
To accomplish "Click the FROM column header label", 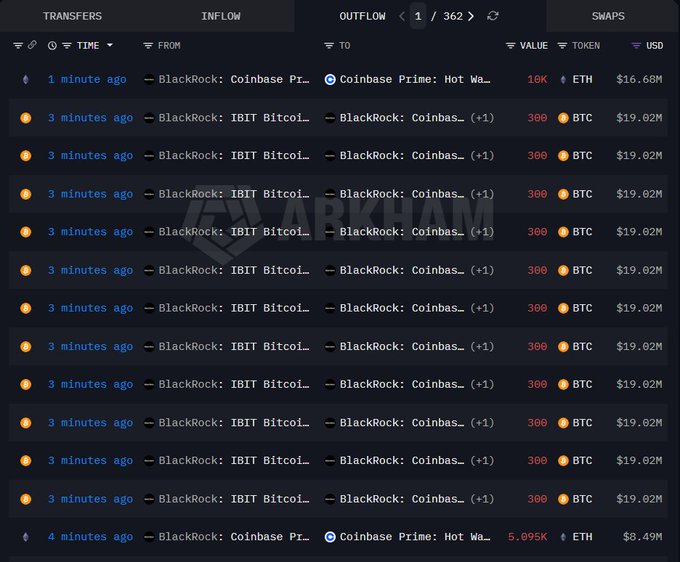I will pyautogui.click(x=169, y=46).
